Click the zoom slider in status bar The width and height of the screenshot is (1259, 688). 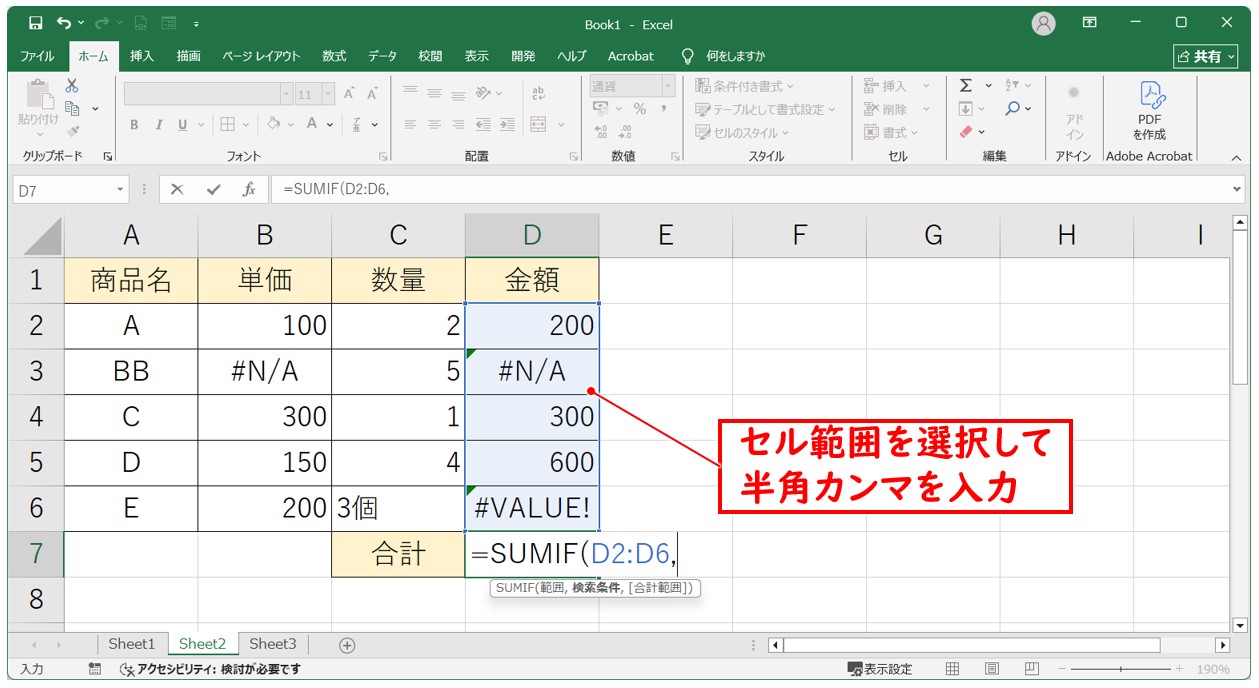click(1120, 669)
